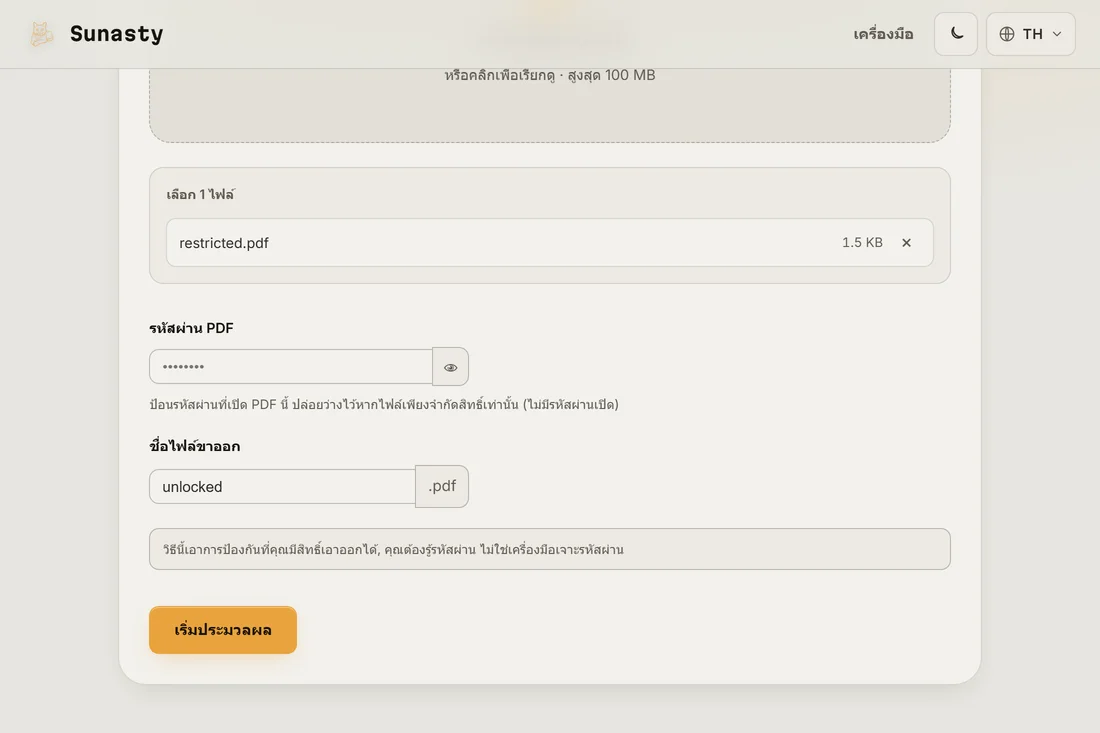
Task: Click the รหัสผ่าน PDF label
Action: [192, 328]
